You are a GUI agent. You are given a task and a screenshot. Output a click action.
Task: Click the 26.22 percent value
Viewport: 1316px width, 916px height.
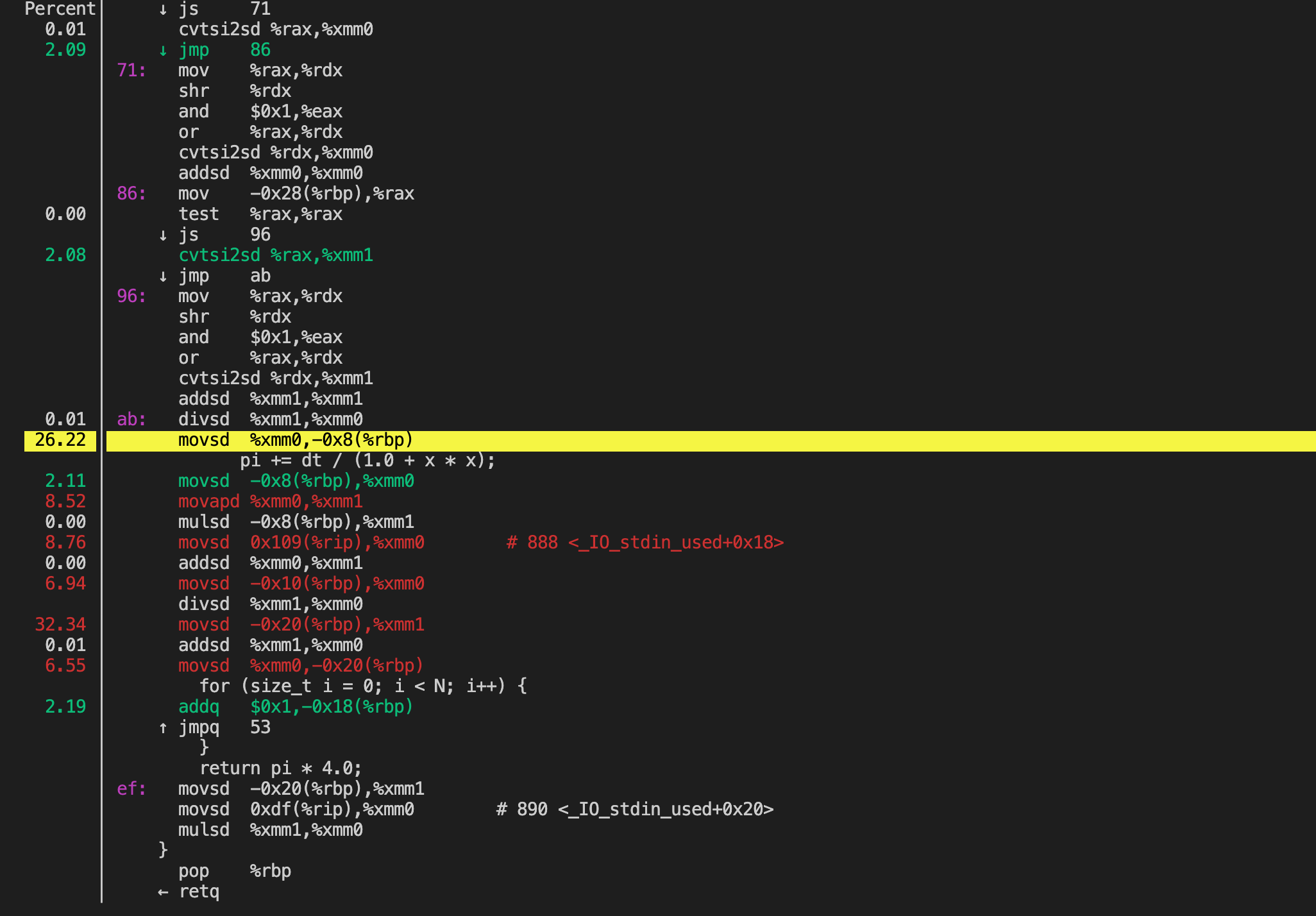pyautogui.click(x=60, y=440)
